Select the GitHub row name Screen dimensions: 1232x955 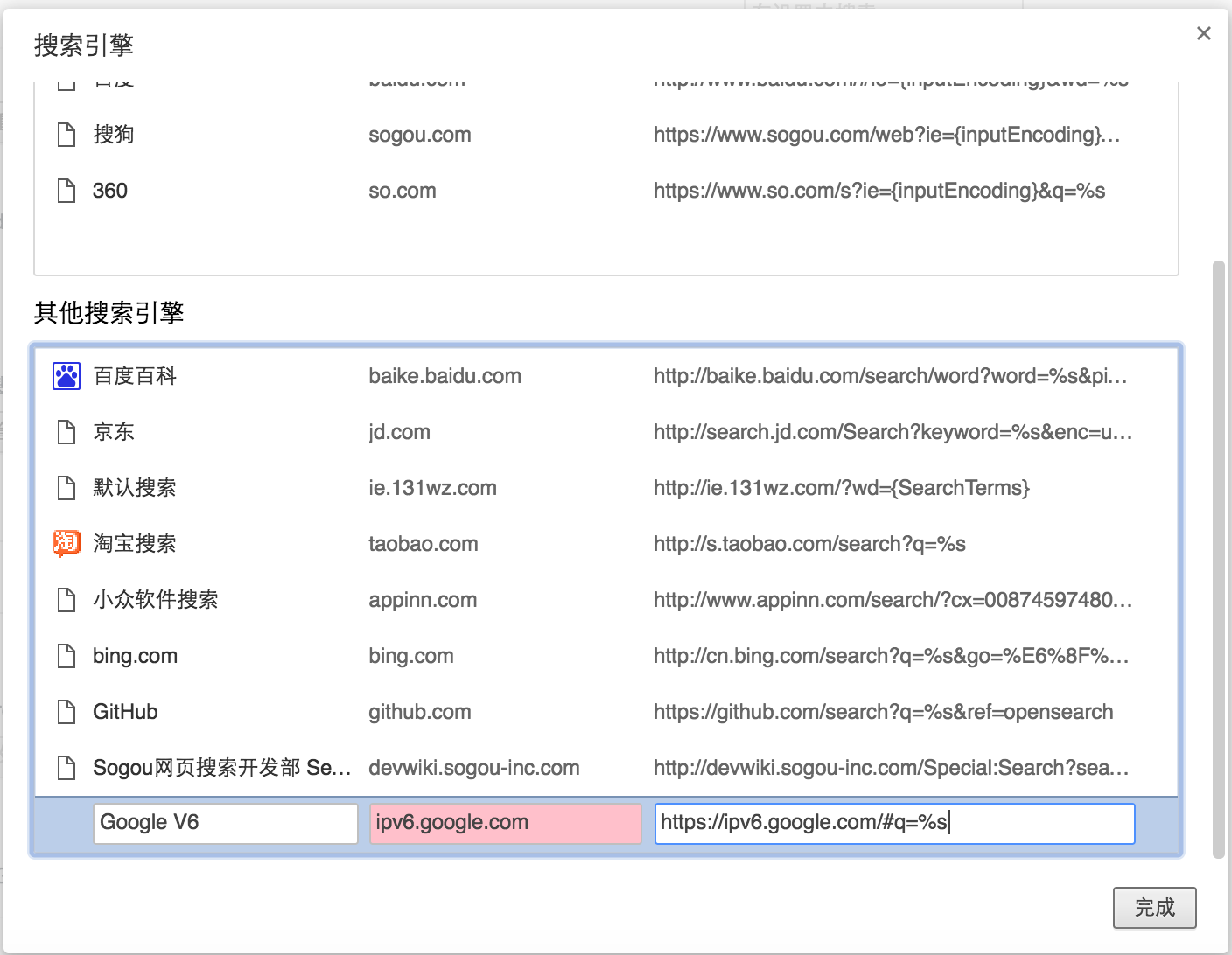(x=125, y=712)
